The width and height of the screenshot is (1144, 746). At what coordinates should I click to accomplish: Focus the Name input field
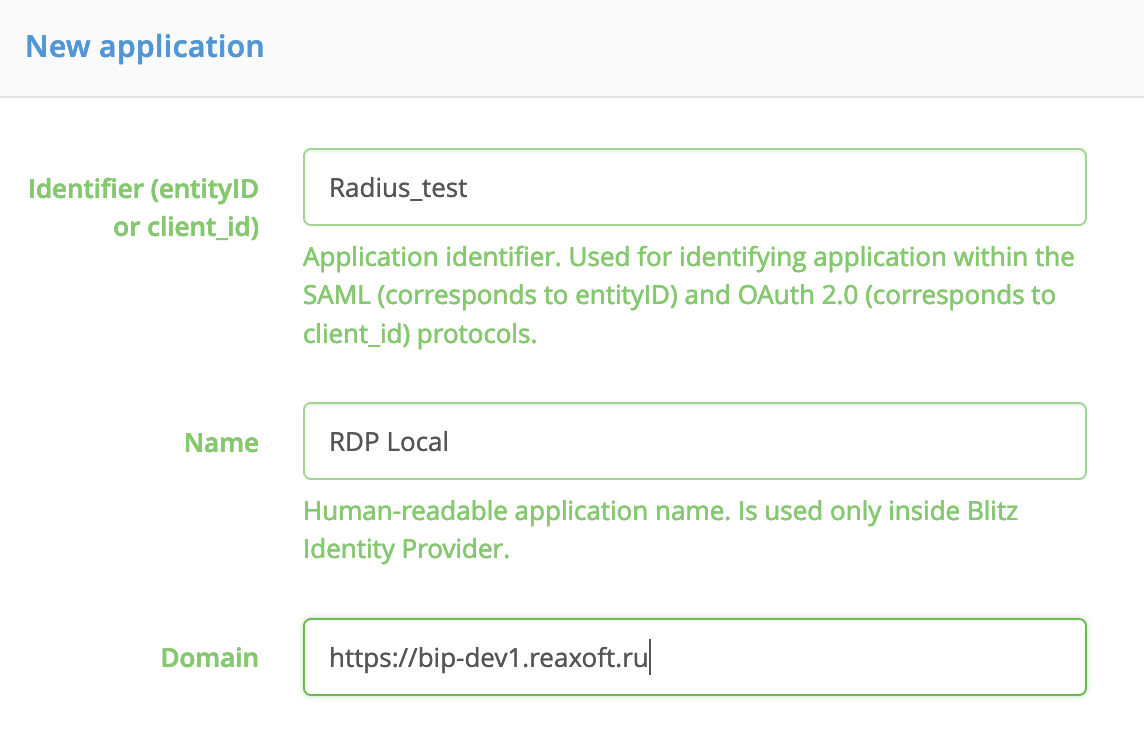[694, 441]
